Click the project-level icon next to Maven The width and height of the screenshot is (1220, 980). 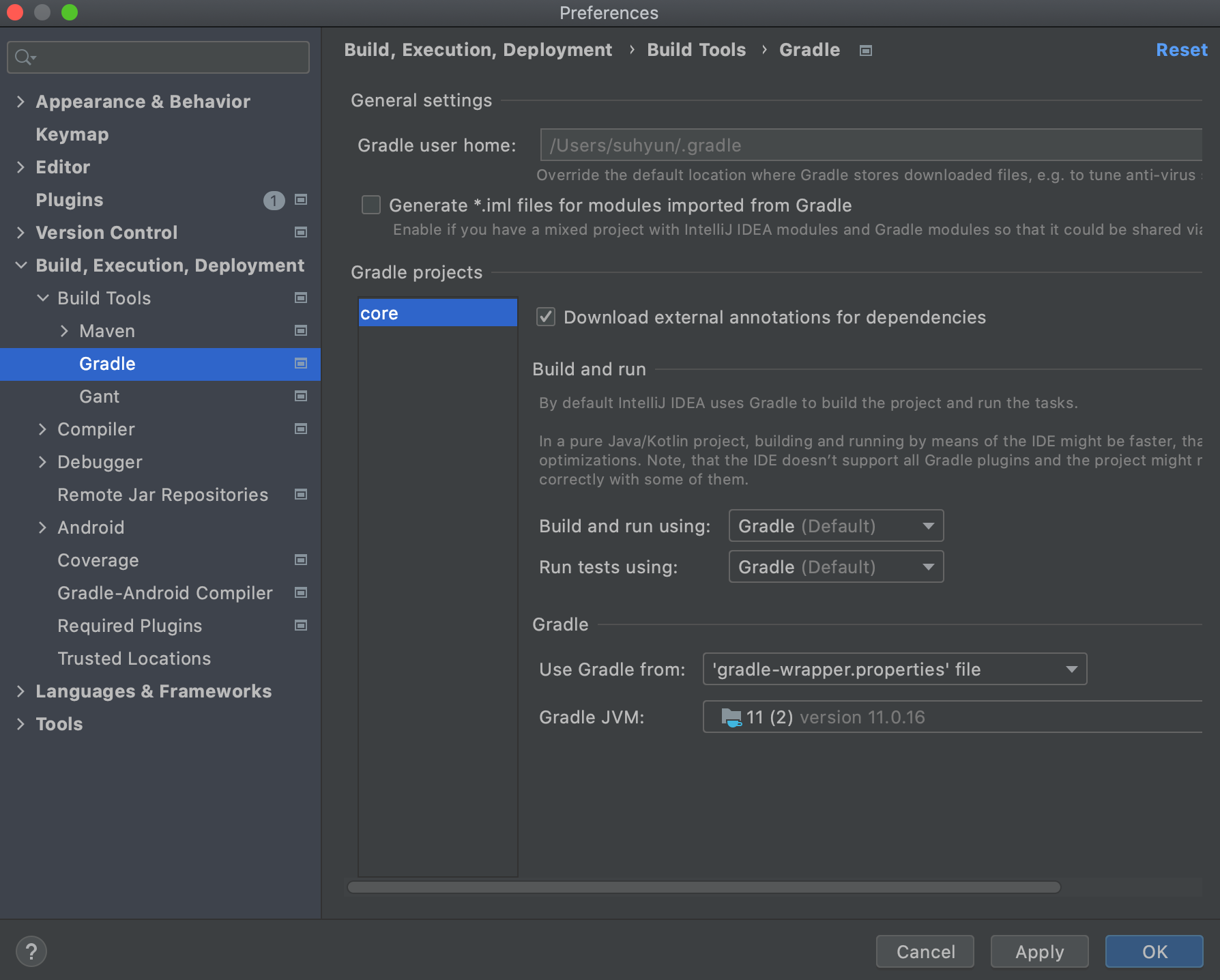coord(301,331)
